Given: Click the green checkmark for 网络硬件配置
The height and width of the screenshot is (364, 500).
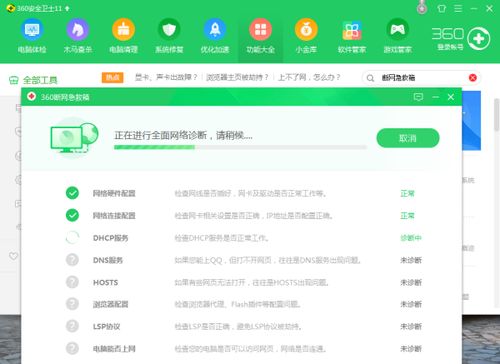Looking at the screenshot, I should click(x=72, y=193).
